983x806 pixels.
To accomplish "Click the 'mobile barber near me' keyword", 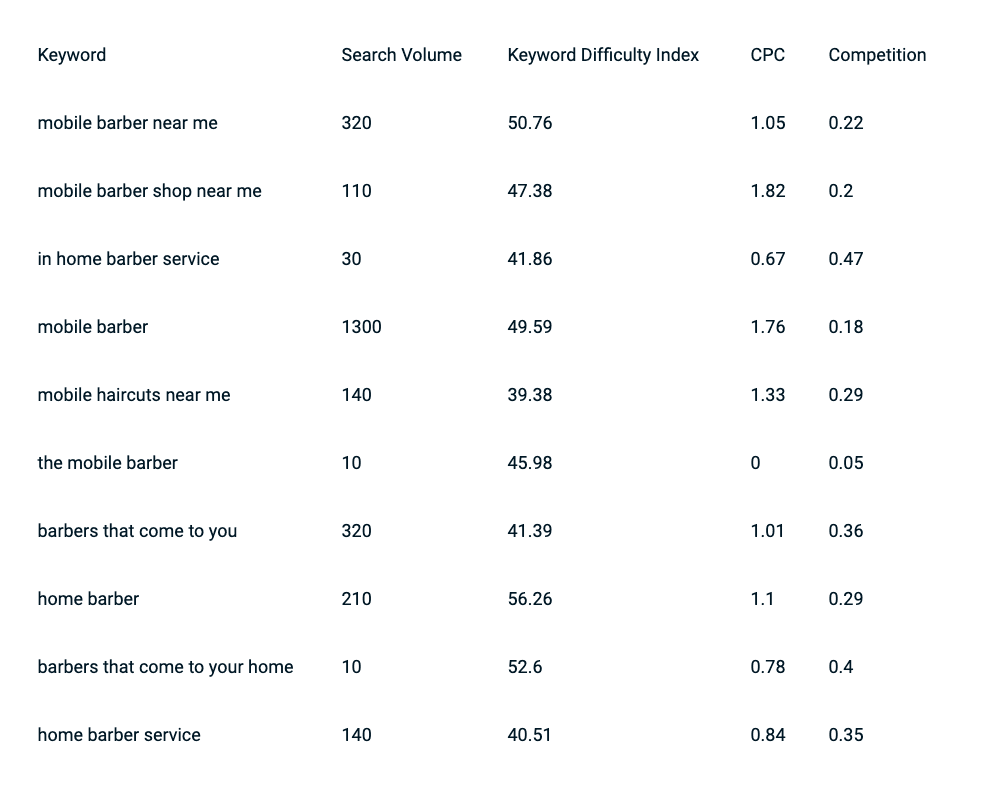I will click(127, 123).
